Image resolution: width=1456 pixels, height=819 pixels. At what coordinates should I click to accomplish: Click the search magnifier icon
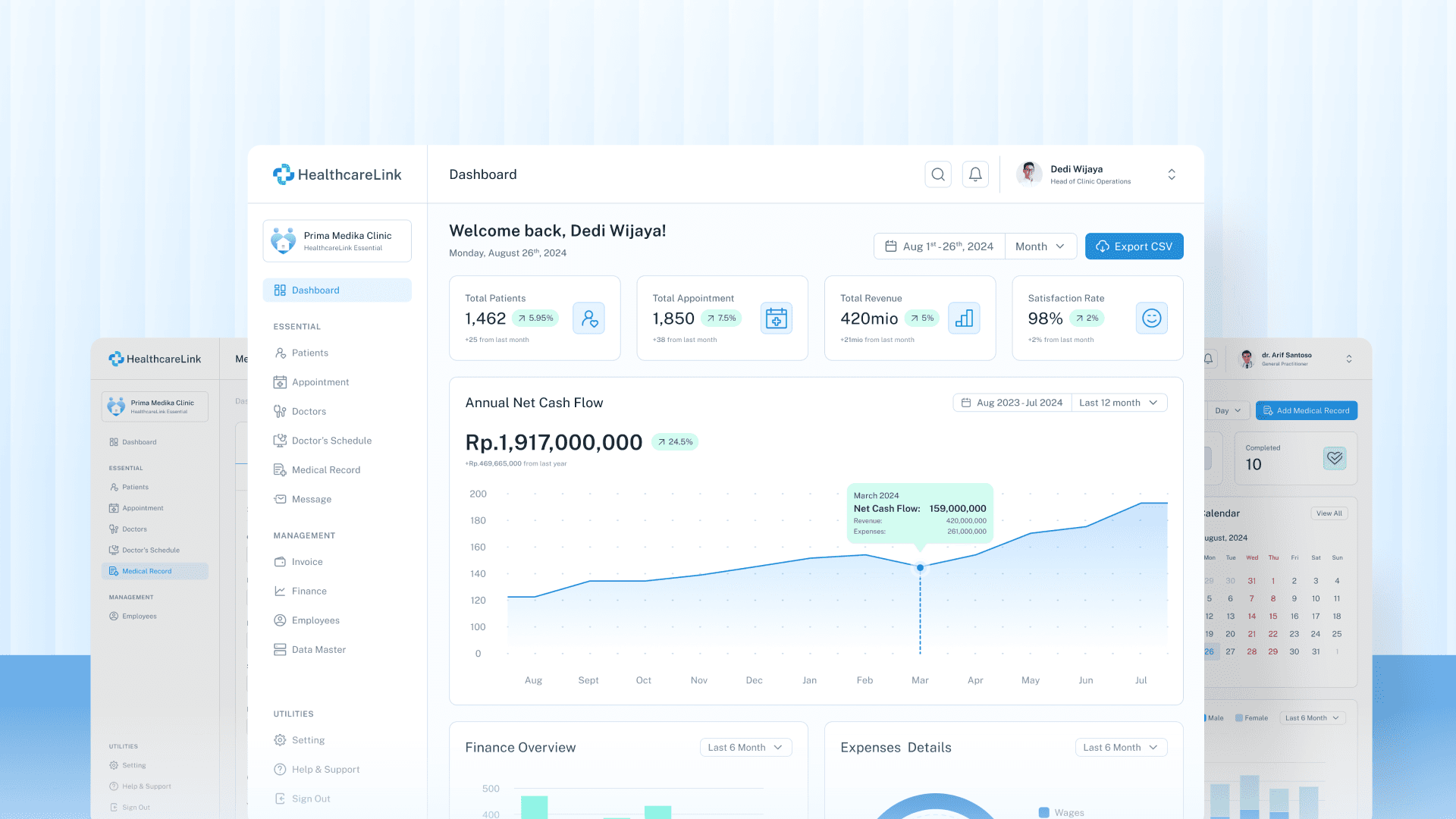pyautogui.click(x=938, y=174)
